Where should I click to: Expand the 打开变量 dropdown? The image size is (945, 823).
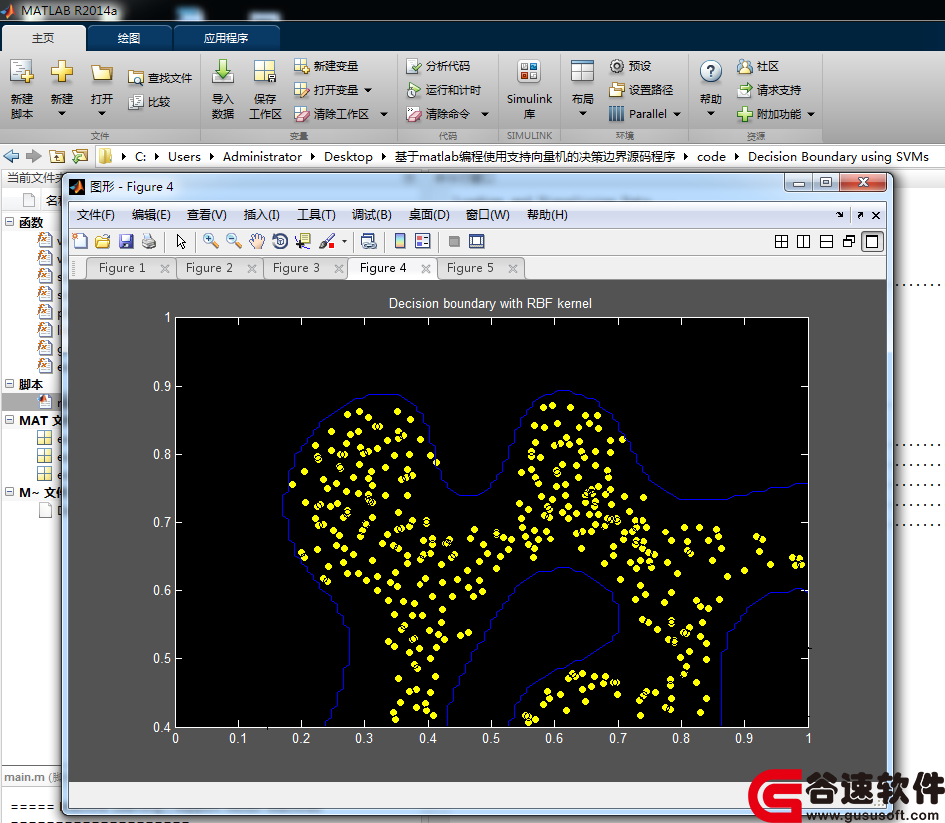click(368, 90)
